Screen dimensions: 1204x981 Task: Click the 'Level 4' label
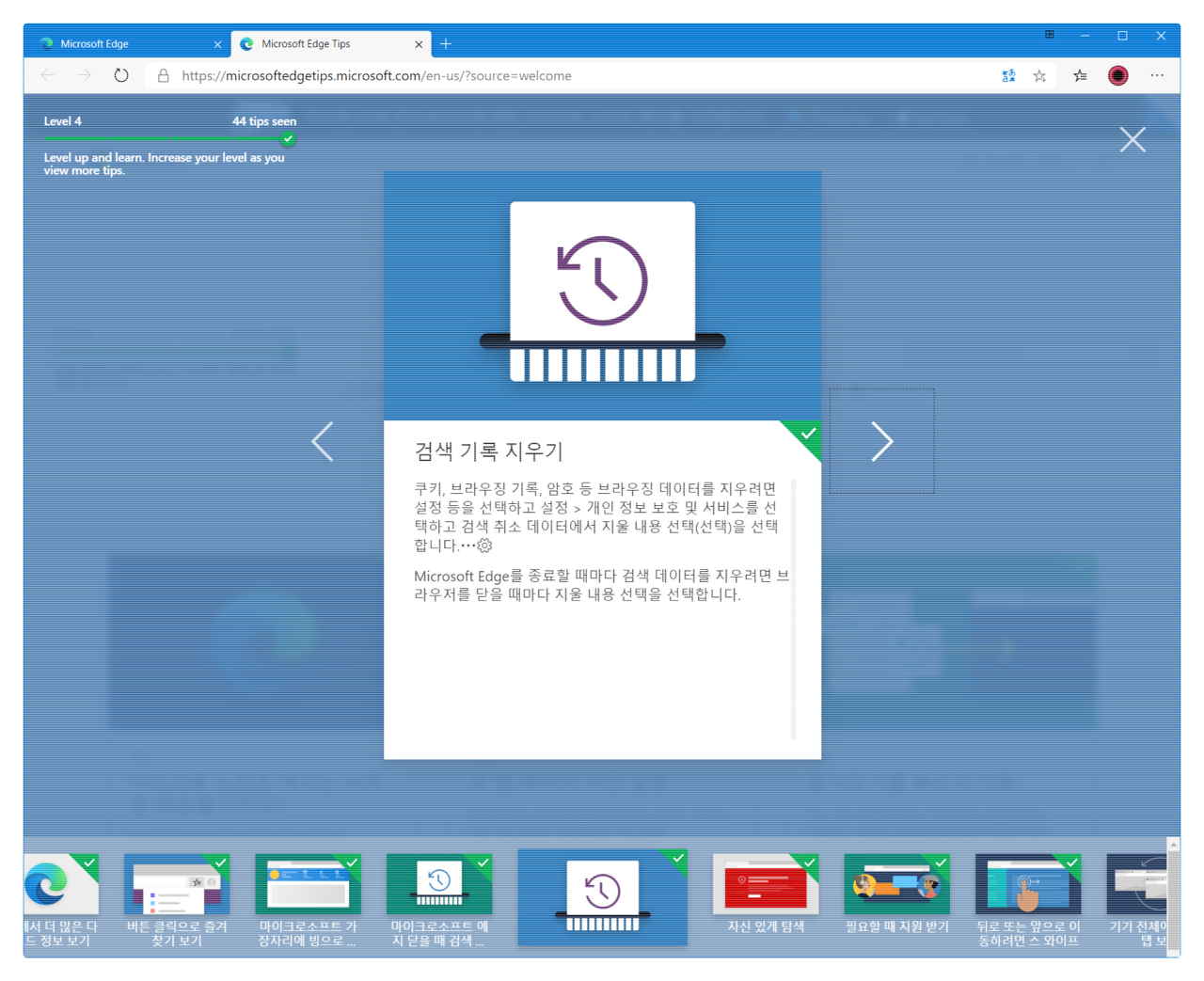pos(63,121)
